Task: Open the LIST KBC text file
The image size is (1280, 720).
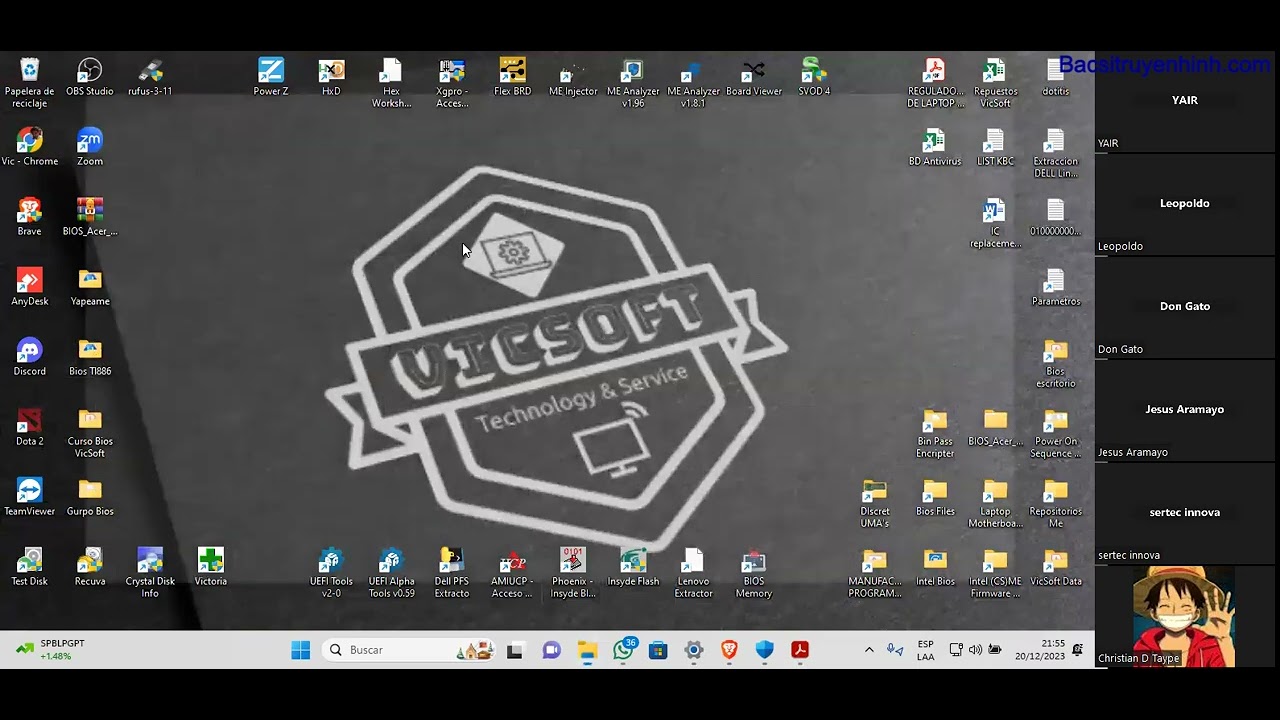Action: [x=995, y=147]
